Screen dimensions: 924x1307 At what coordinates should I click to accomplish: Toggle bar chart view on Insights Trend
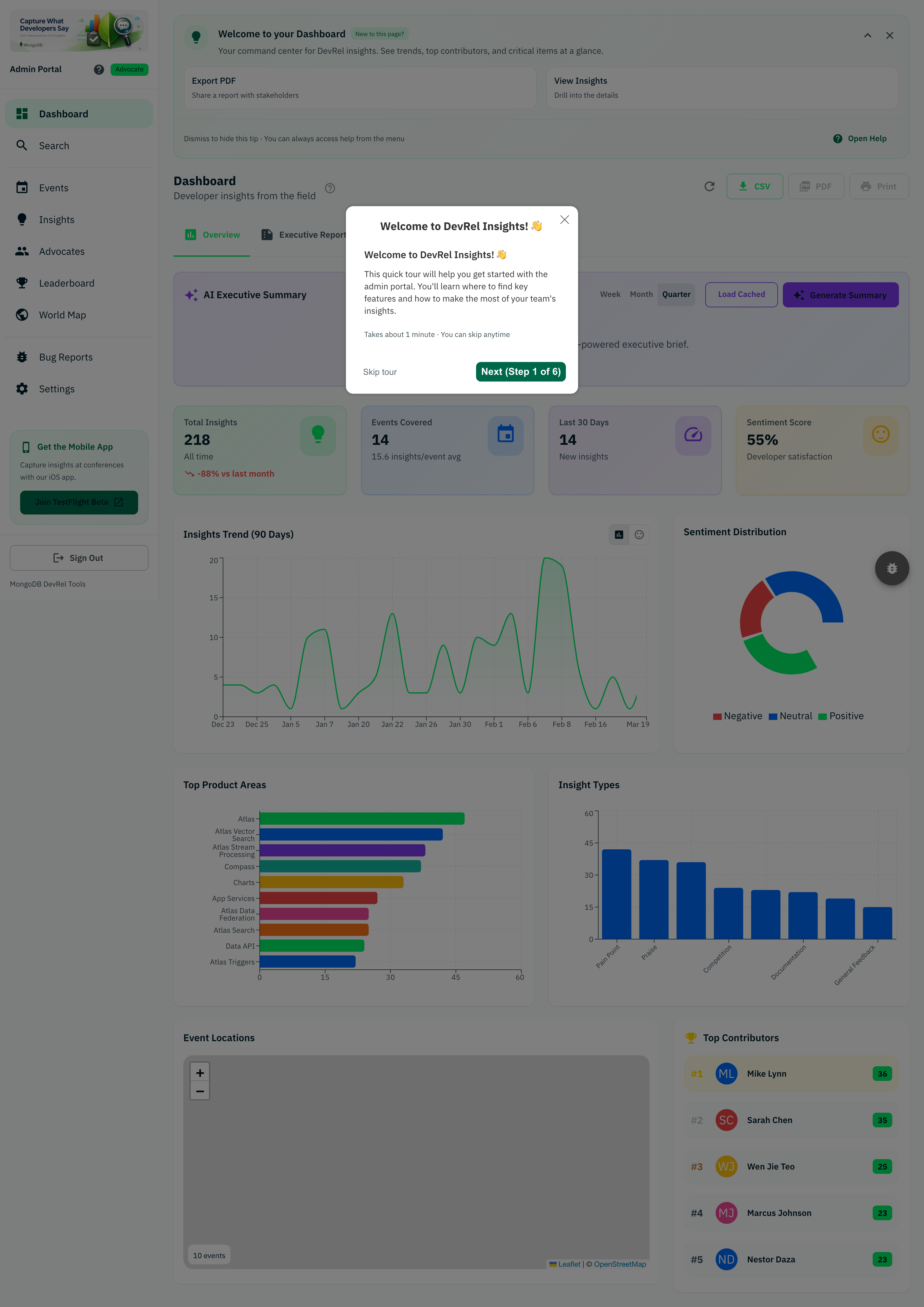click(619, 535)
